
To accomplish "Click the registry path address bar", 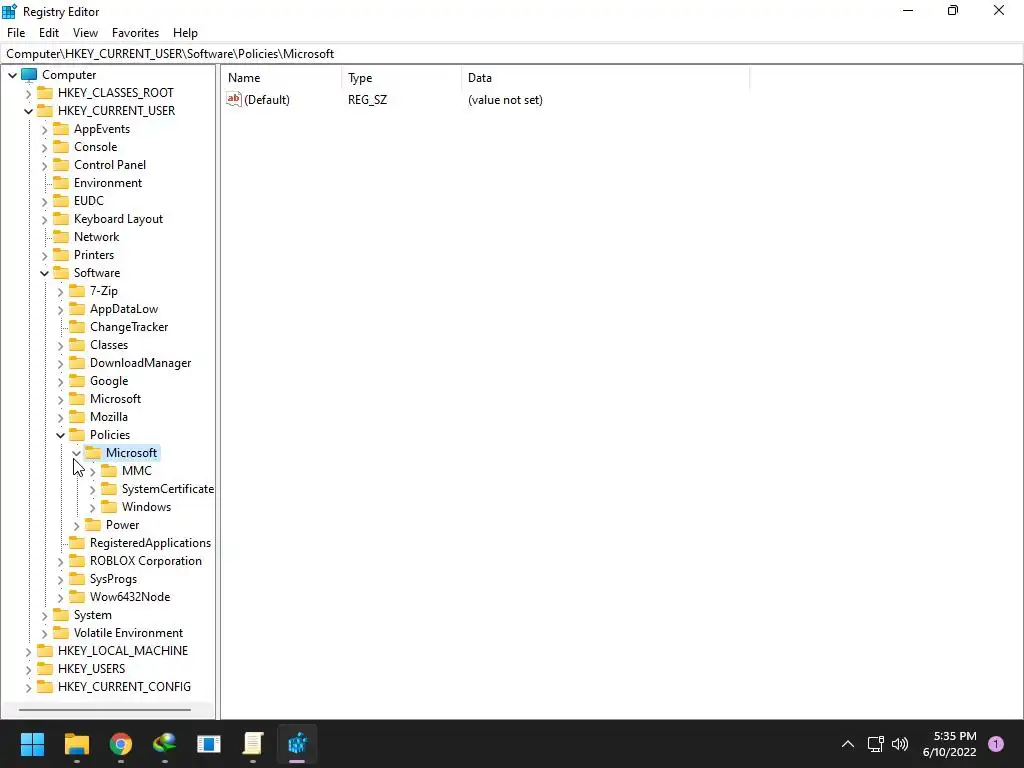I will tap(512, 54).
